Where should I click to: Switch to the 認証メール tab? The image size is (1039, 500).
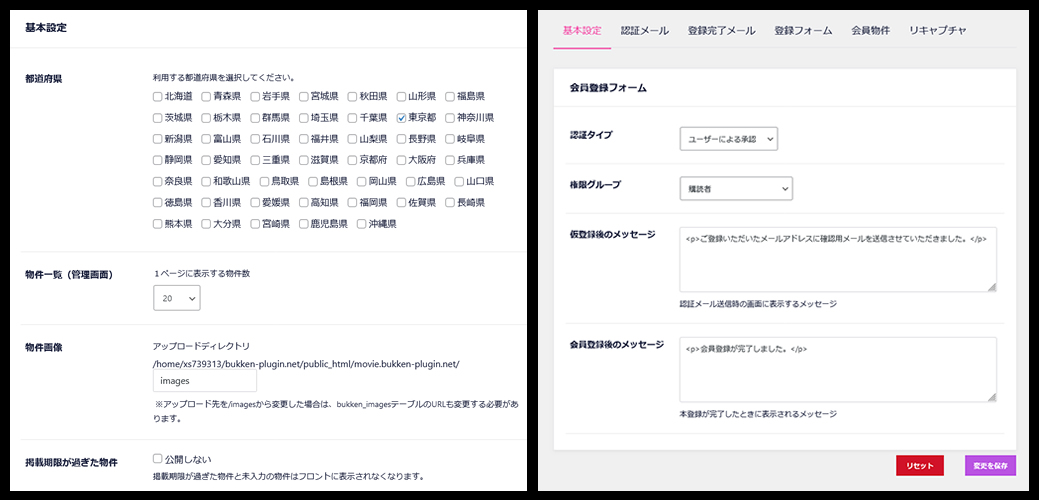[644, 31]
